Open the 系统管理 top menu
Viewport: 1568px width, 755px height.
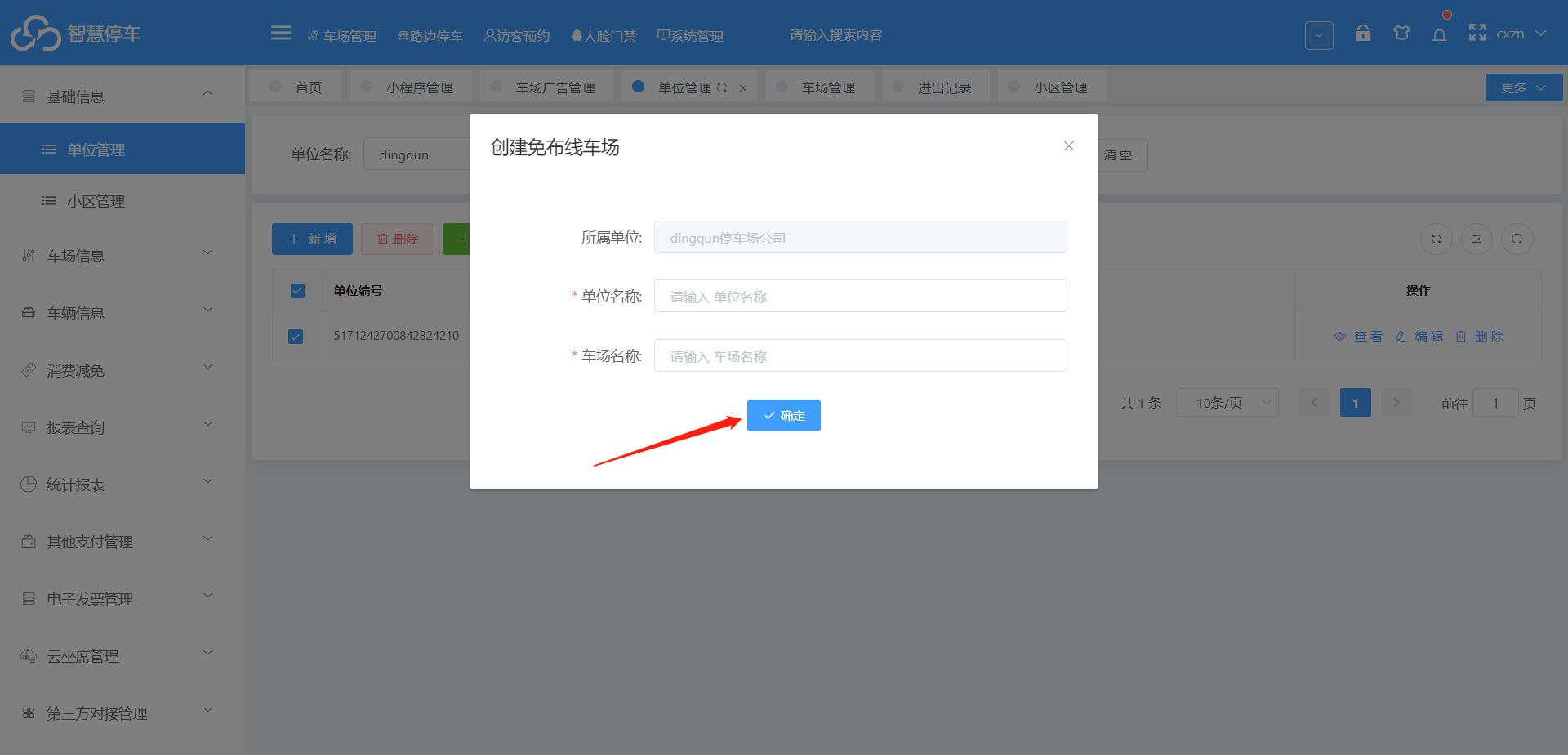(691, 36)
